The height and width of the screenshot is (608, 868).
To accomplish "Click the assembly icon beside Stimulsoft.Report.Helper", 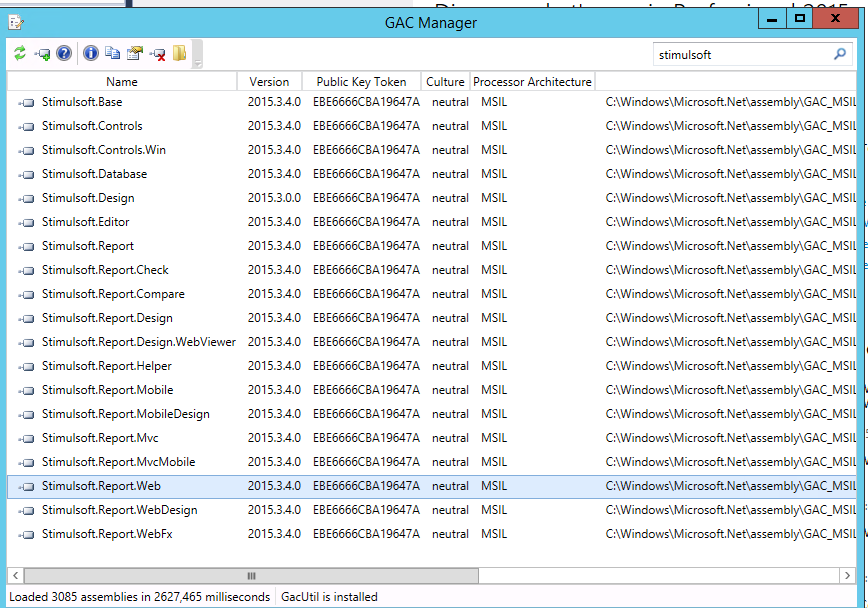I will point(27,367).
